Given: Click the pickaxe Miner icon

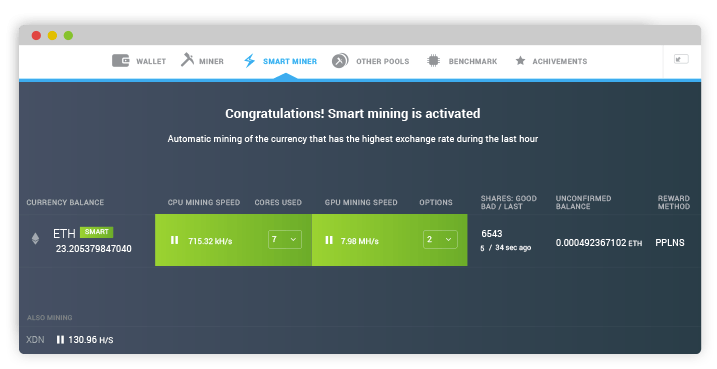Looking at the screenshot, I should pos(187,60).
